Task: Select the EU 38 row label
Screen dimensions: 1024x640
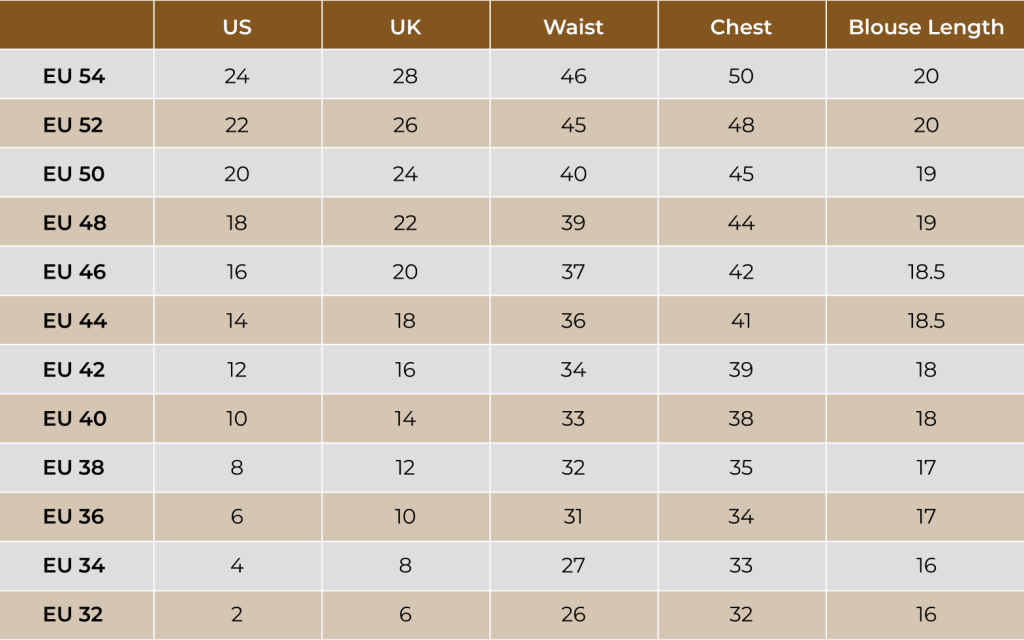Action: [x=74, y=468]
